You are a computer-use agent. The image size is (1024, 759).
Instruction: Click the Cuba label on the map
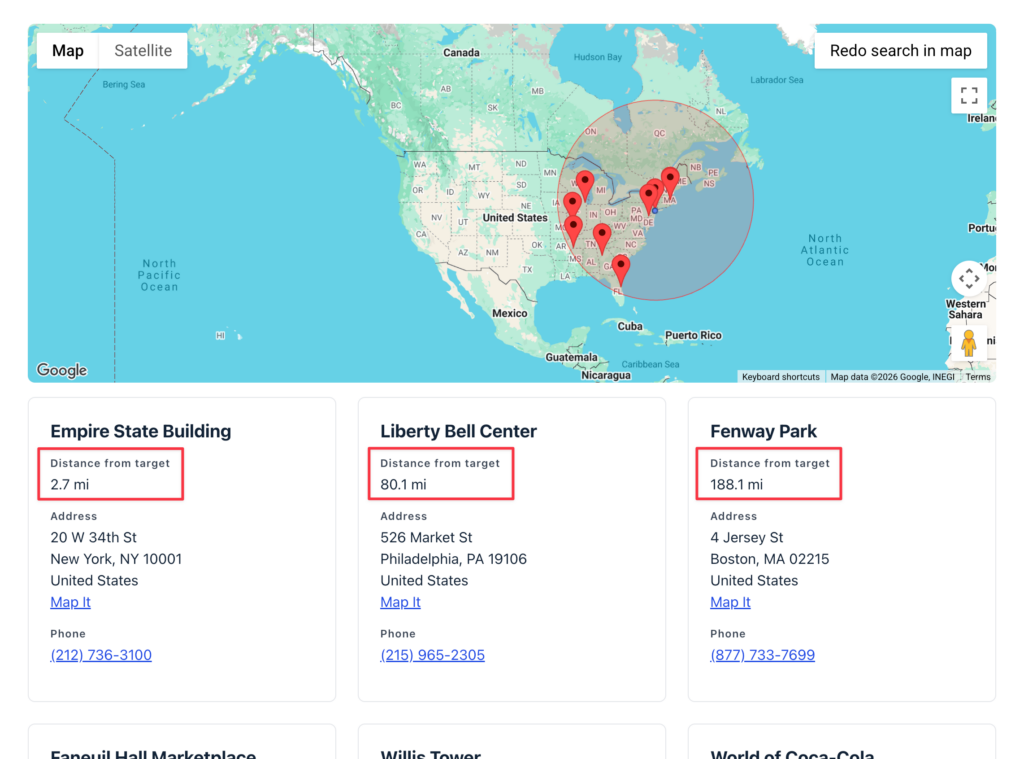630,326
